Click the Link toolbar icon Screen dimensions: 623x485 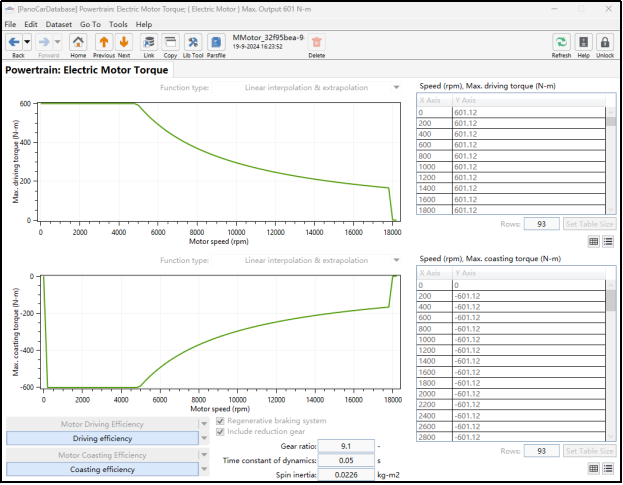pyautogui.click(x=149, y=42)
